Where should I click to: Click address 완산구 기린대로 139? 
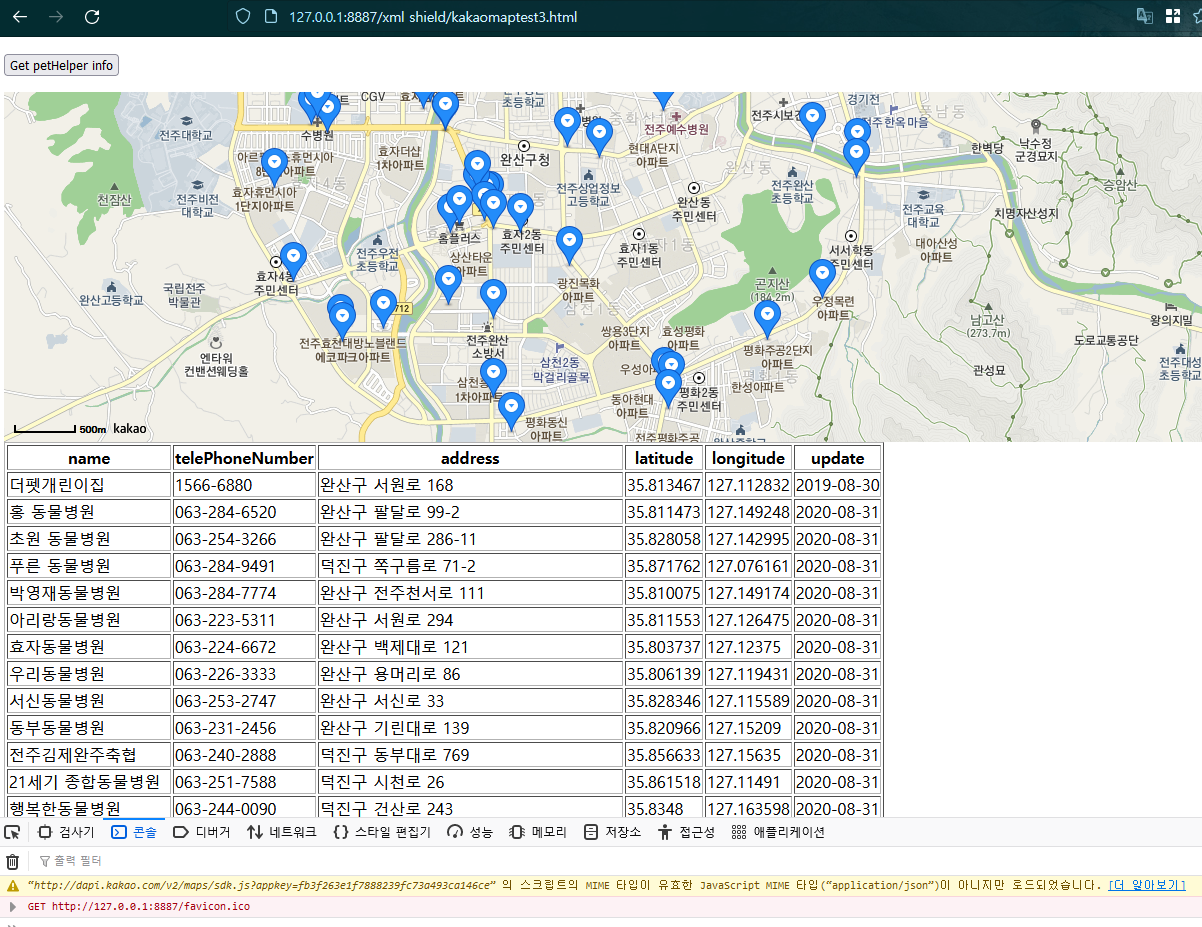coord(470,728)
